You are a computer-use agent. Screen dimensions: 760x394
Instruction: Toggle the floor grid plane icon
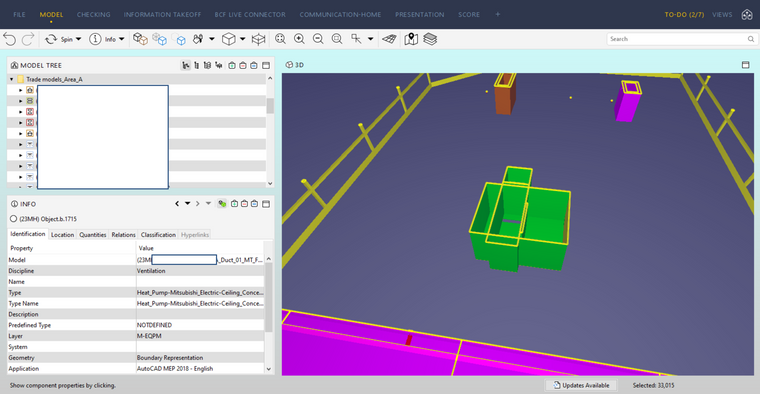tap(389, 39)
